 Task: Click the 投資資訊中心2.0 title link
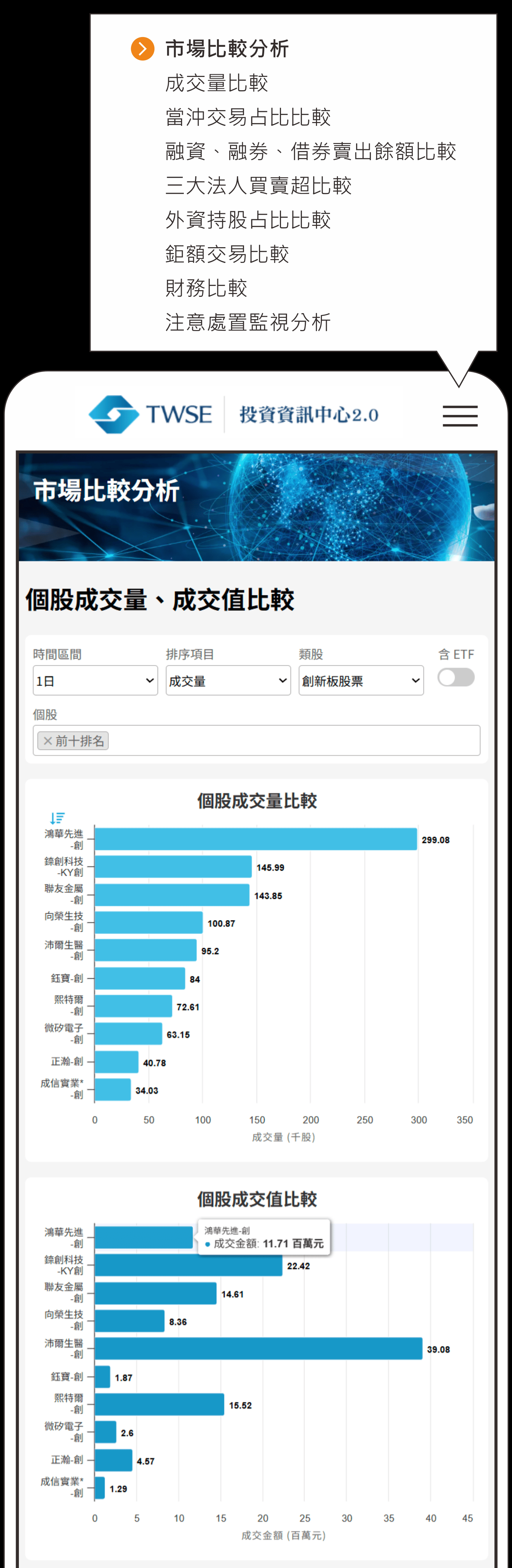coord(309,415)
